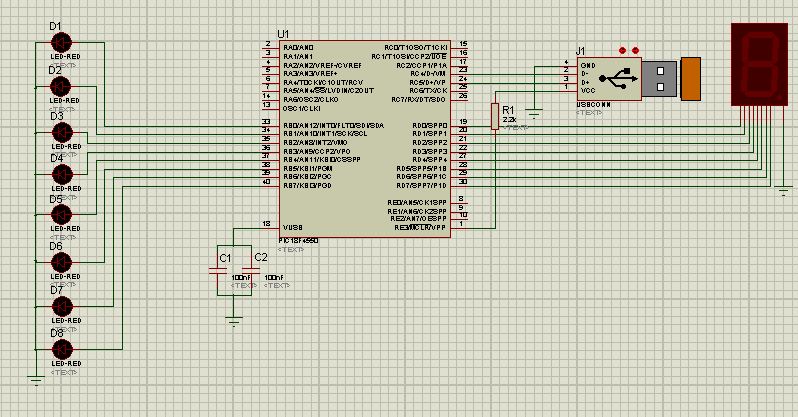Select the R1 resistor body
This screenshot has width=798, height=417.
click(495, 116)
